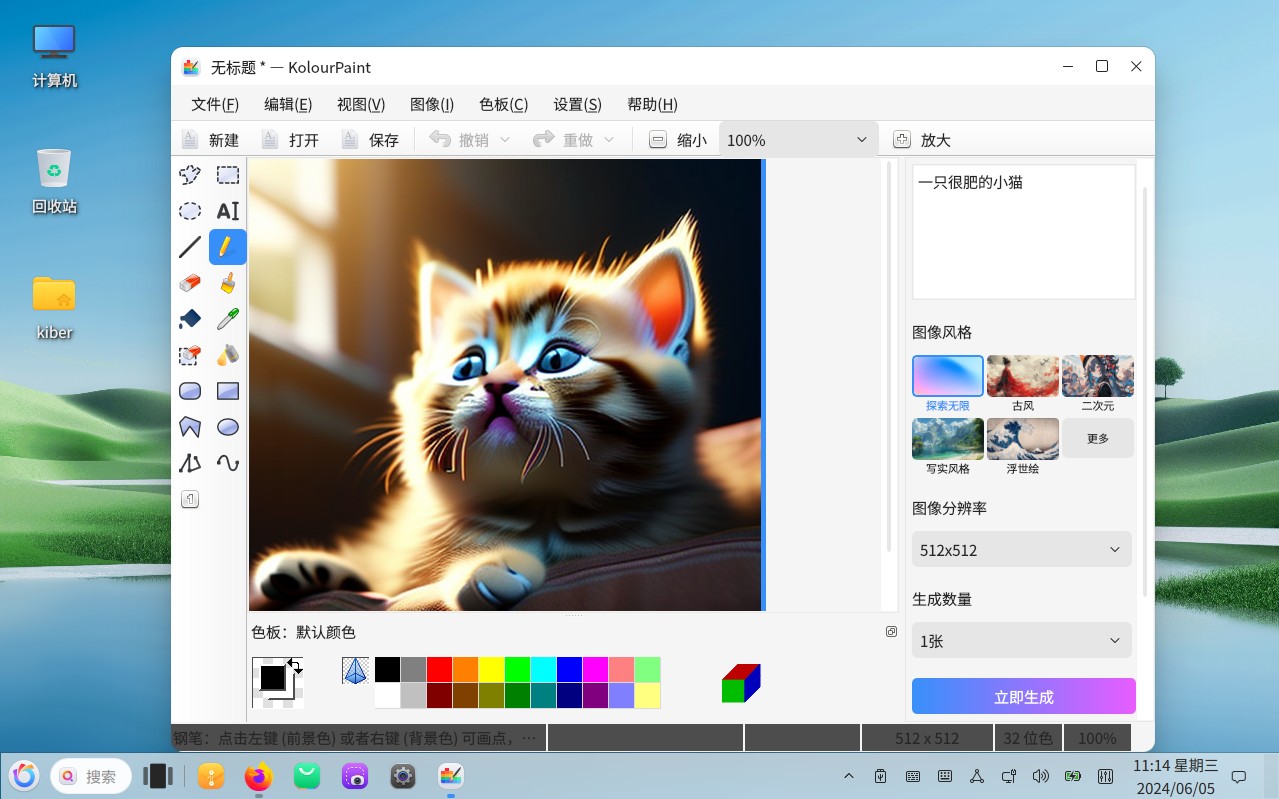Click the 更多 (More) styles button
The image size is (1279, 799).
click(1098, 438)
